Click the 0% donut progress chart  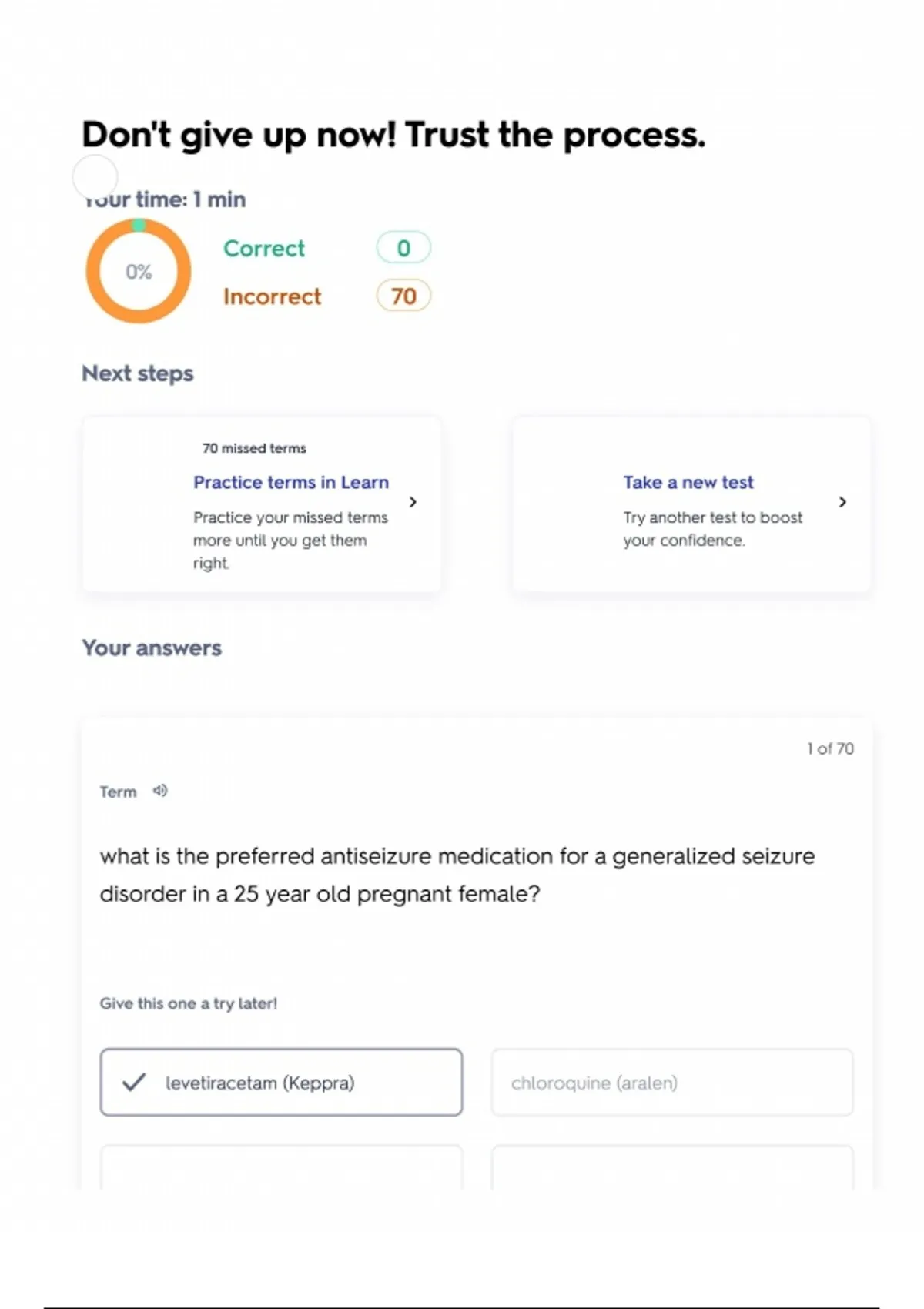click(139, 271)
